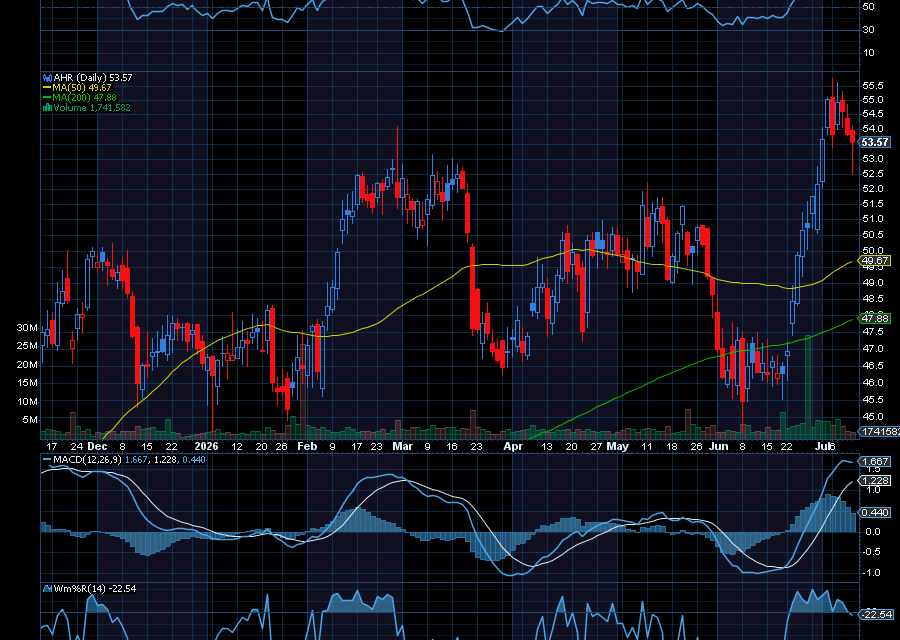Screen dimensions: 900x640
Task: Click the yellow 49.67 MA value tag
Action: 875,261
